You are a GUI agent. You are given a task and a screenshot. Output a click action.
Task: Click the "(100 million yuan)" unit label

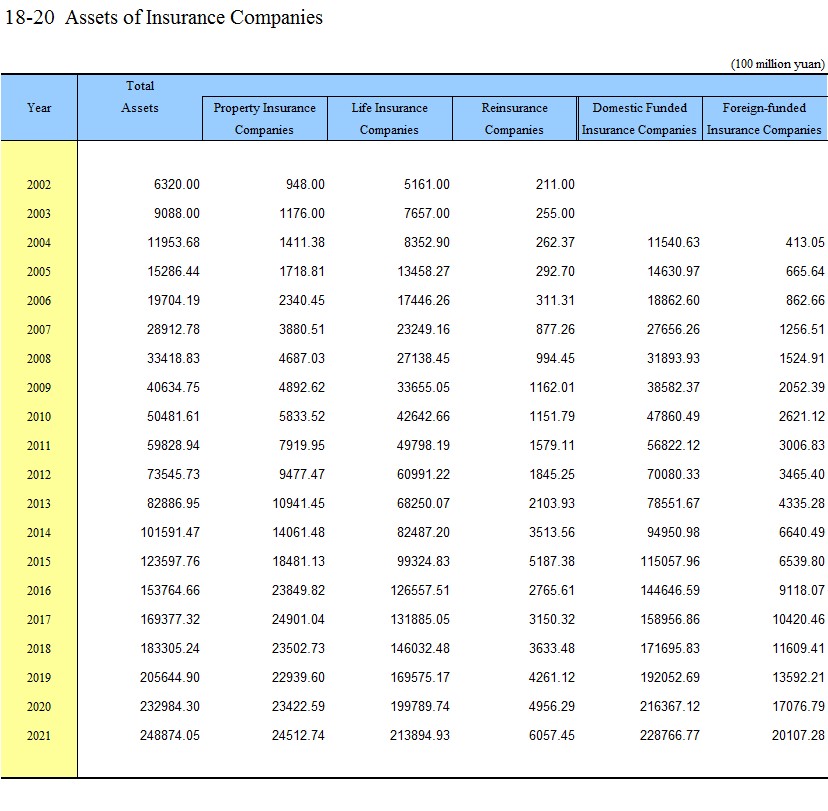(777, 64)
